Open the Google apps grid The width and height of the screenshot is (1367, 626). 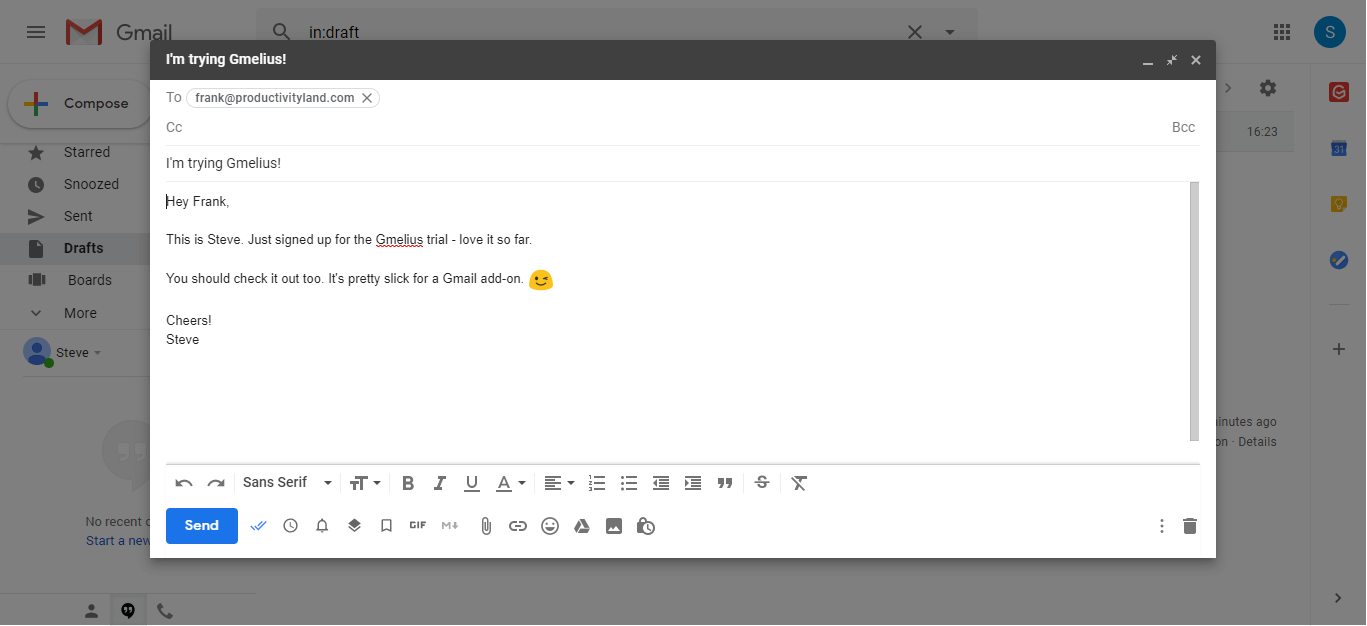[1282, 32]
